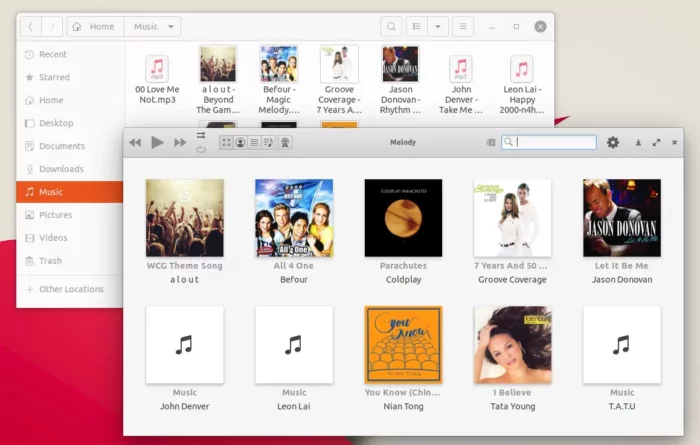
Task: Open search in Files window
Action: pyautogui.click(x=391, y=26)
